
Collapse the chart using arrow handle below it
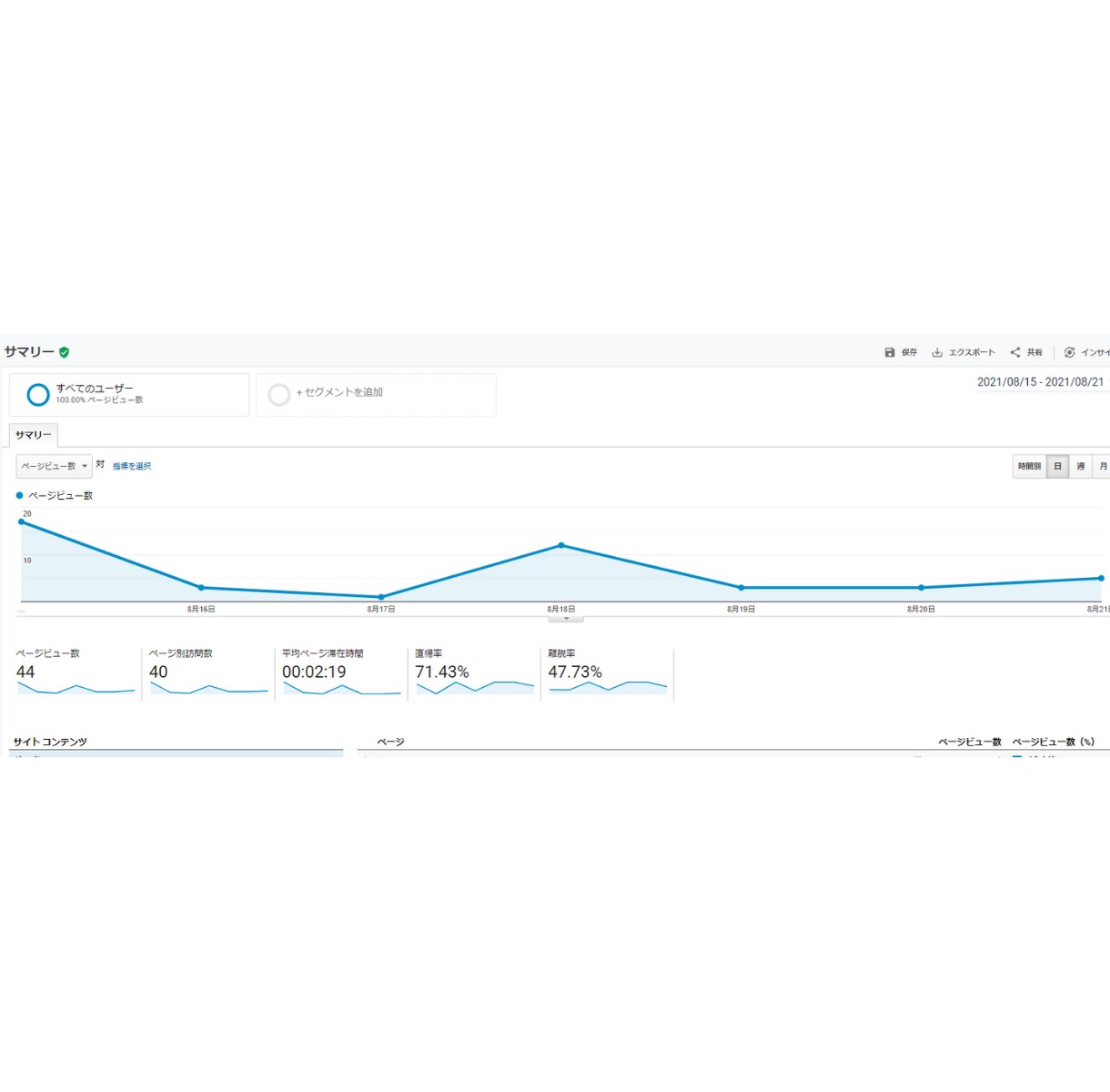566,619
